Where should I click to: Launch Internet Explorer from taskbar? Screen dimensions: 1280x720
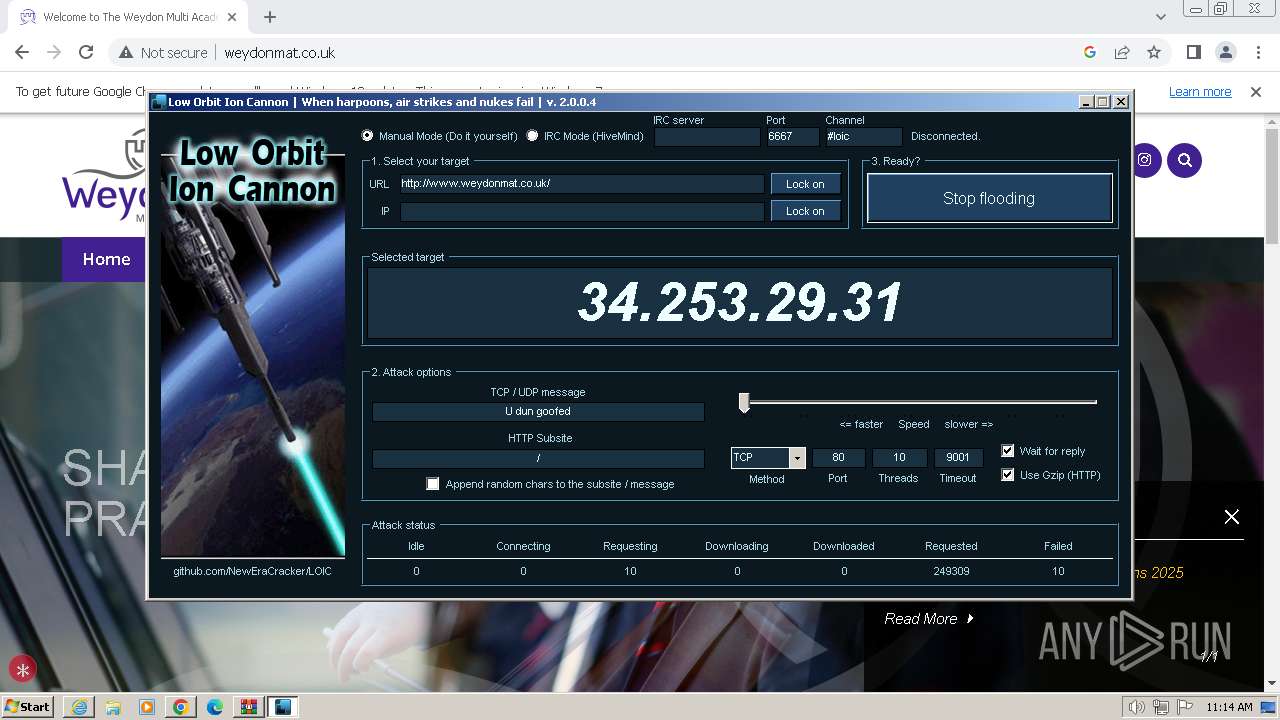point(78,707)
